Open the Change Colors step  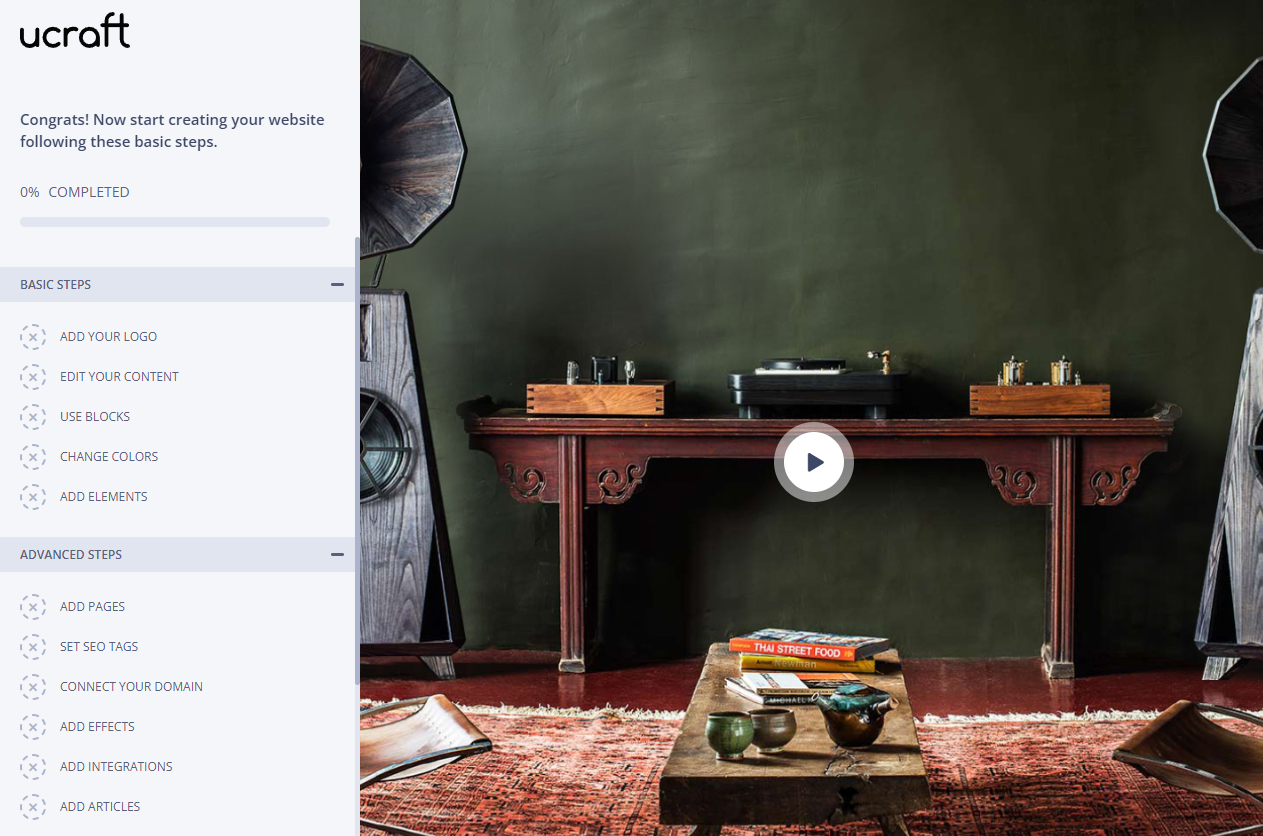[109, 457]
